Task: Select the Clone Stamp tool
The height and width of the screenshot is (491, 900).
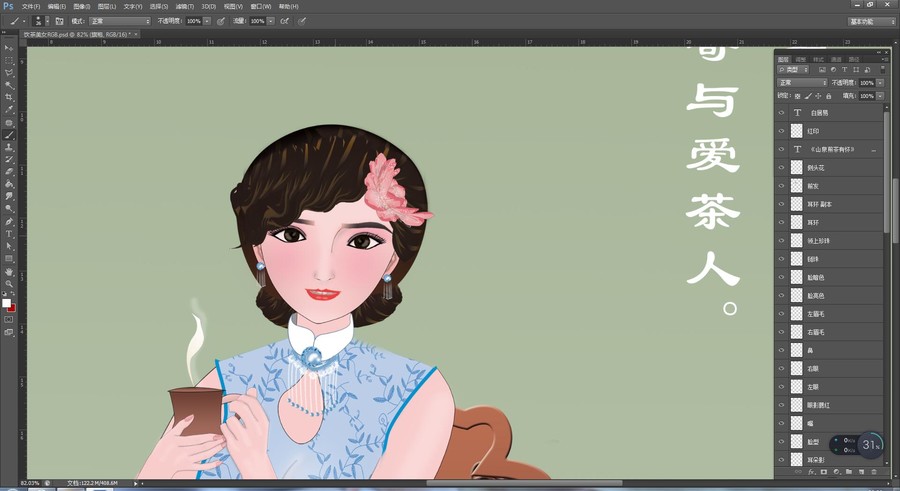Action: click(9, 148)
